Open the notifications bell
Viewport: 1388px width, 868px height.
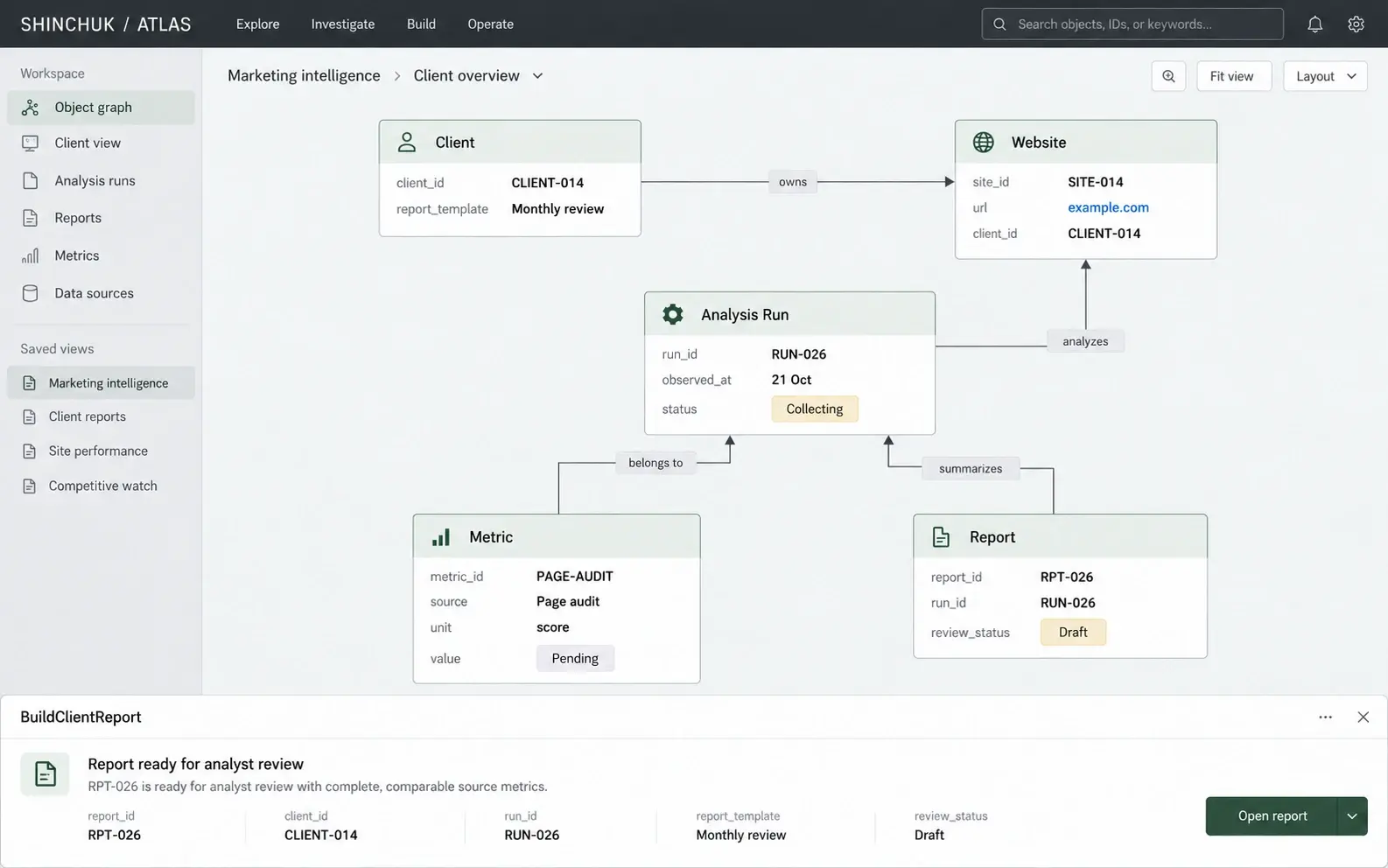pos(1314,24)
